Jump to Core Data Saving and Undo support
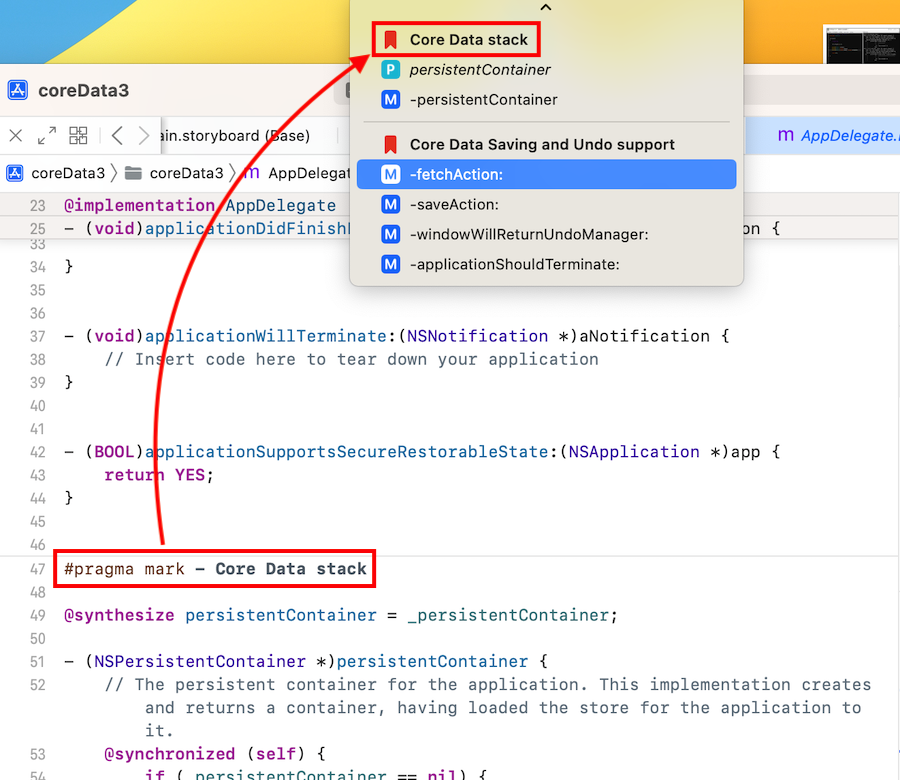The width and height of the screenshot is (900, 780). (542, 144)
